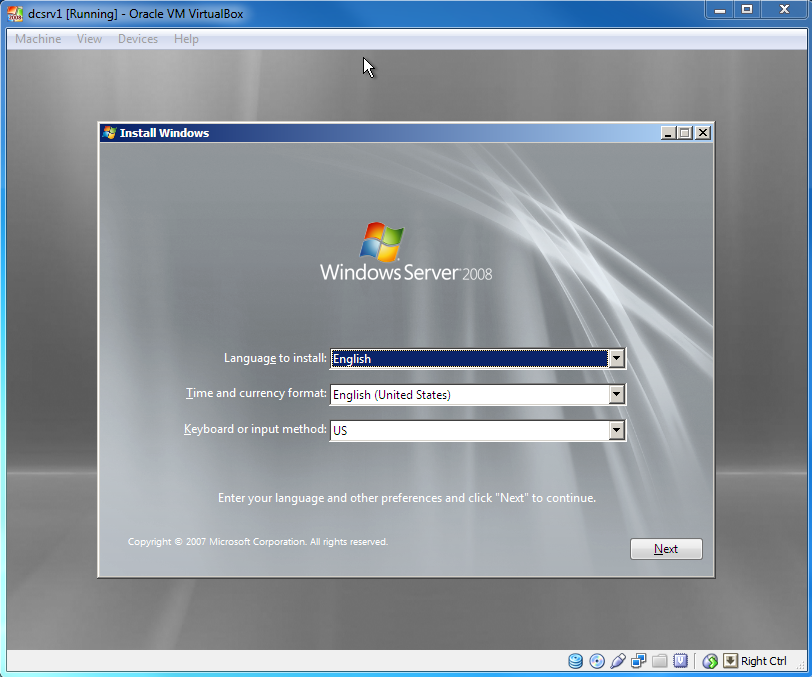Image resolution: width=812 pixels, height=677 pixels.
Task: Open the Keyboard or input method dropdown
Action: point(617,430)
